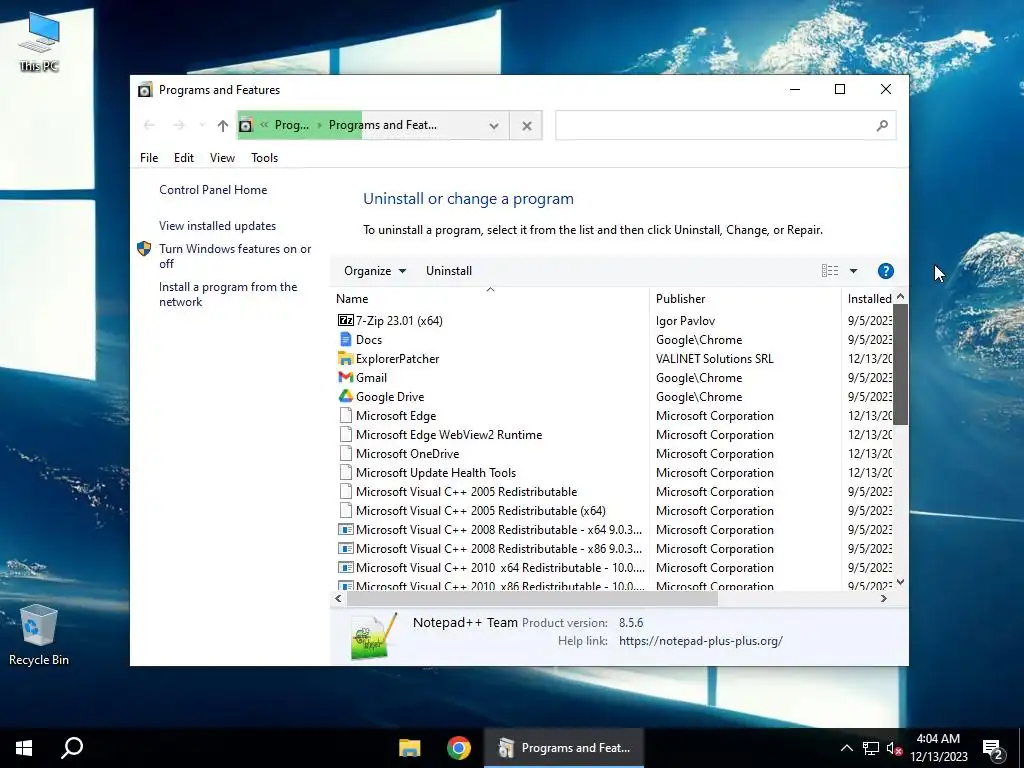Sort by the Installed On column header
1024x768 pixels.
(x=869, y=298)
